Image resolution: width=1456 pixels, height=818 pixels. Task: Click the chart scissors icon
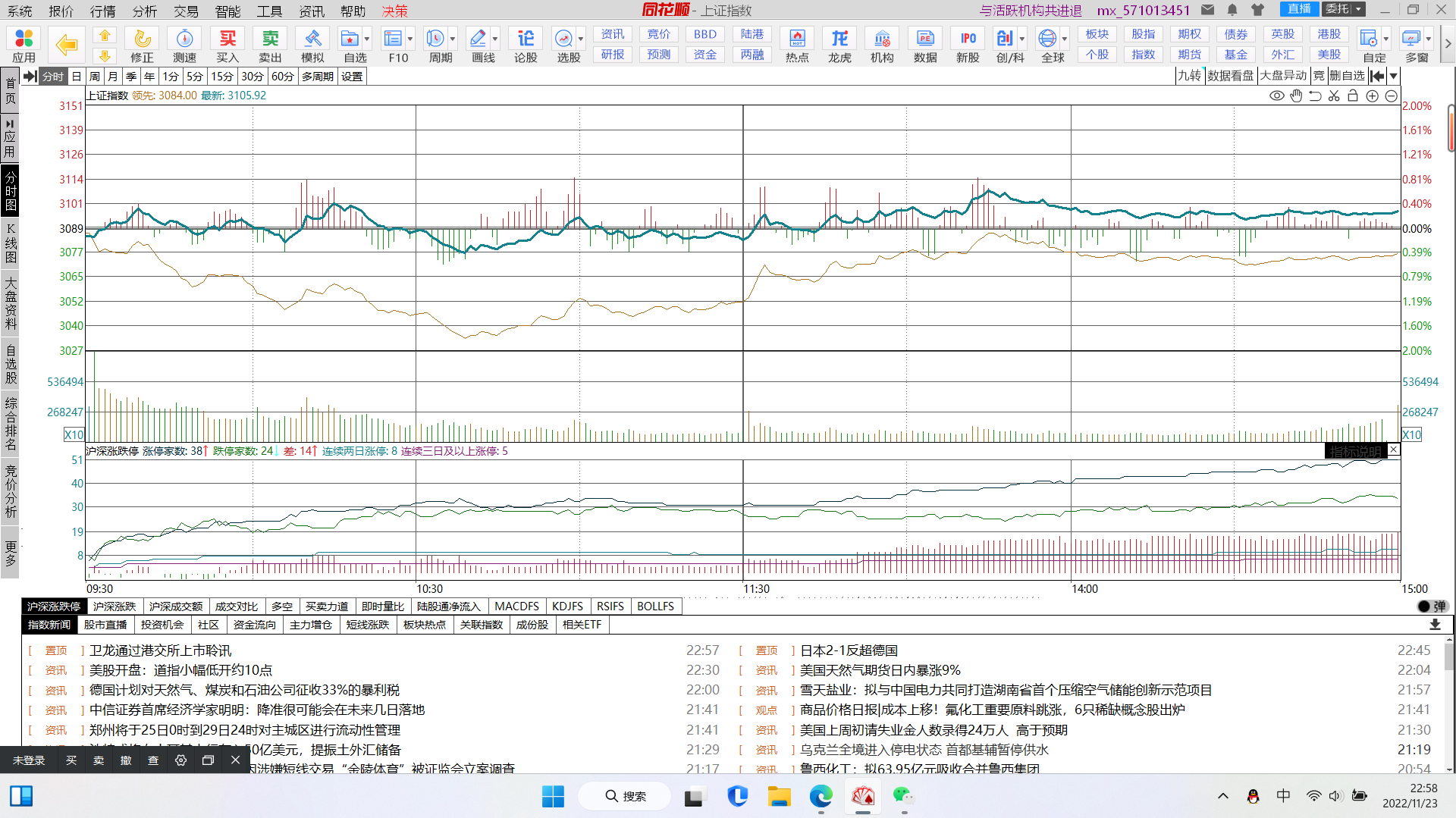tap(1334, 96)
